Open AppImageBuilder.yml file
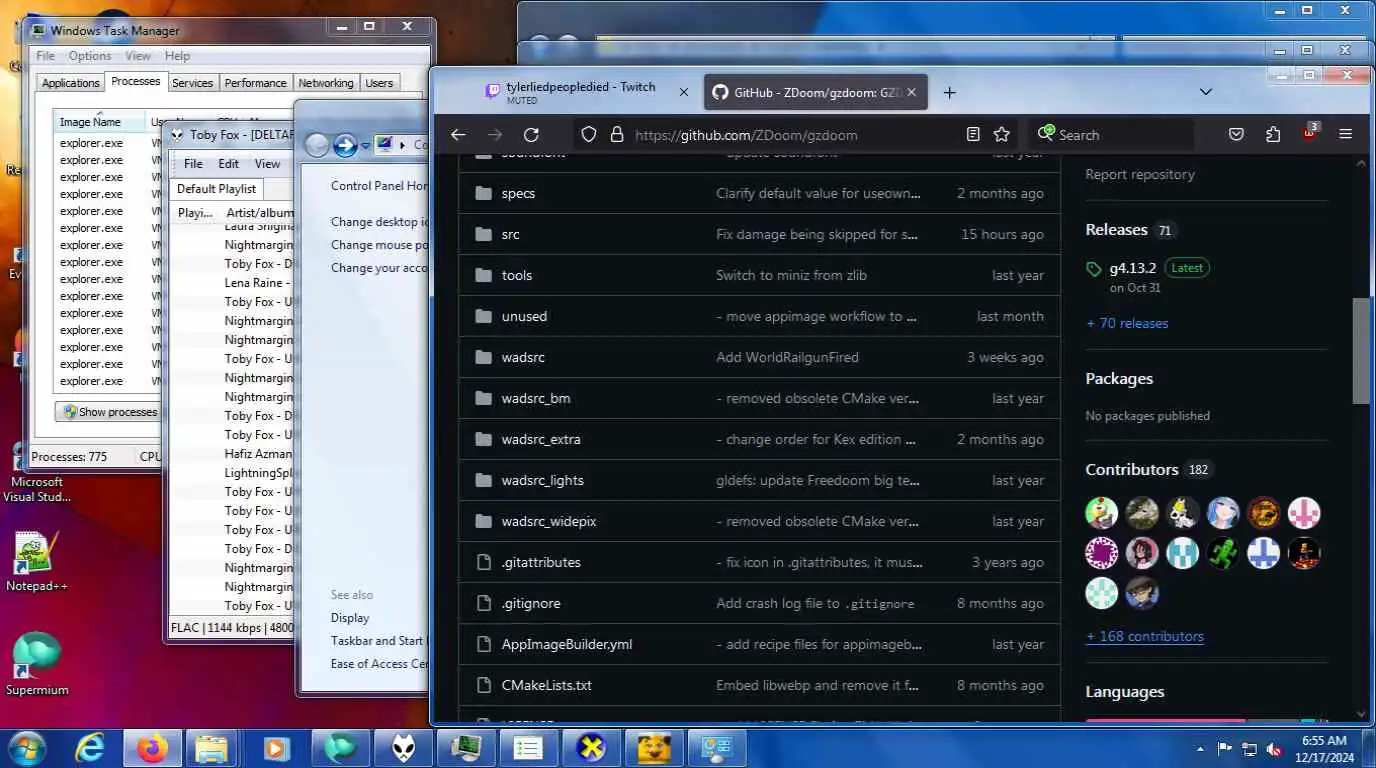This screenshot has width=1376, height=768. [567, 644]
